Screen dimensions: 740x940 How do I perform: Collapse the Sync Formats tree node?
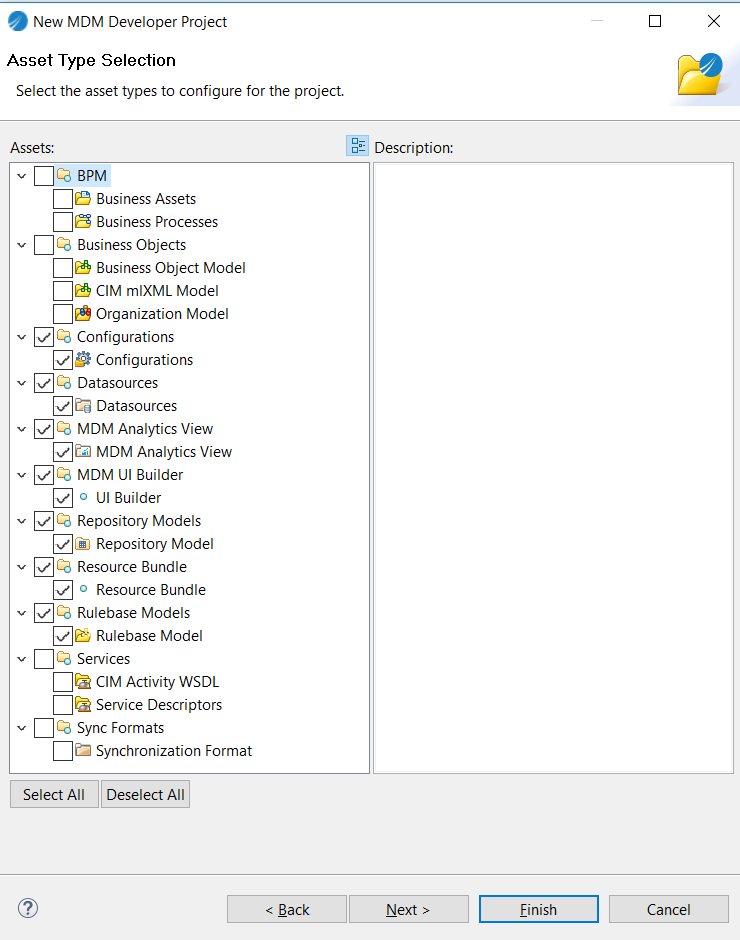[22, 728]
